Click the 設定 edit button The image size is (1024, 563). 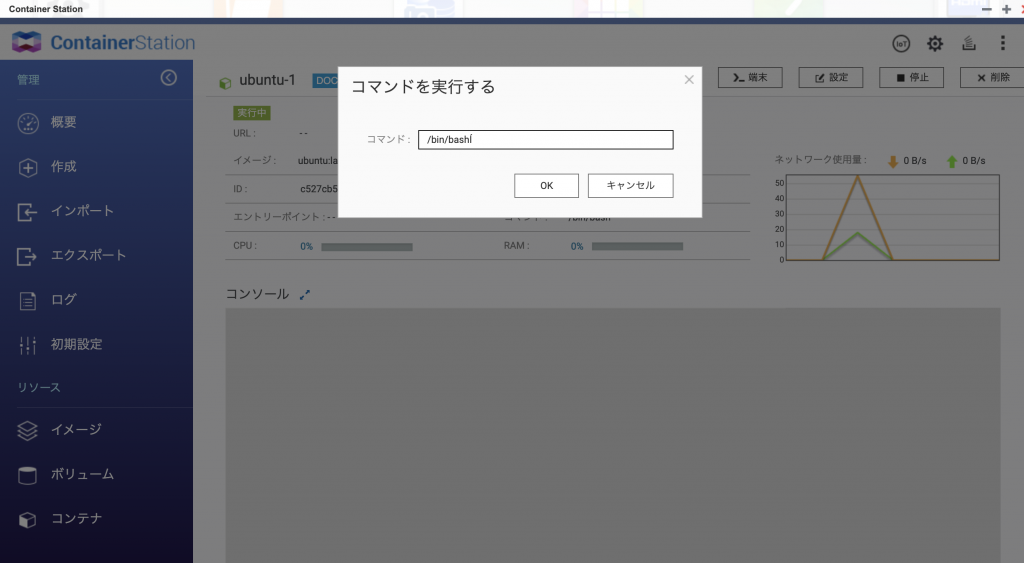[x=831, y=78]
